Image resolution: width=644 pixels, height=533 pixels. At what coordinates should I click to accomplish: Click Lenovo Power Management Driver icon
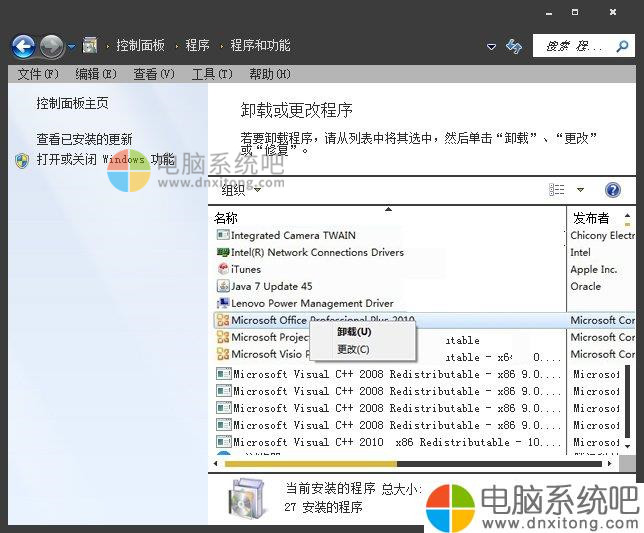pos(223,303)
